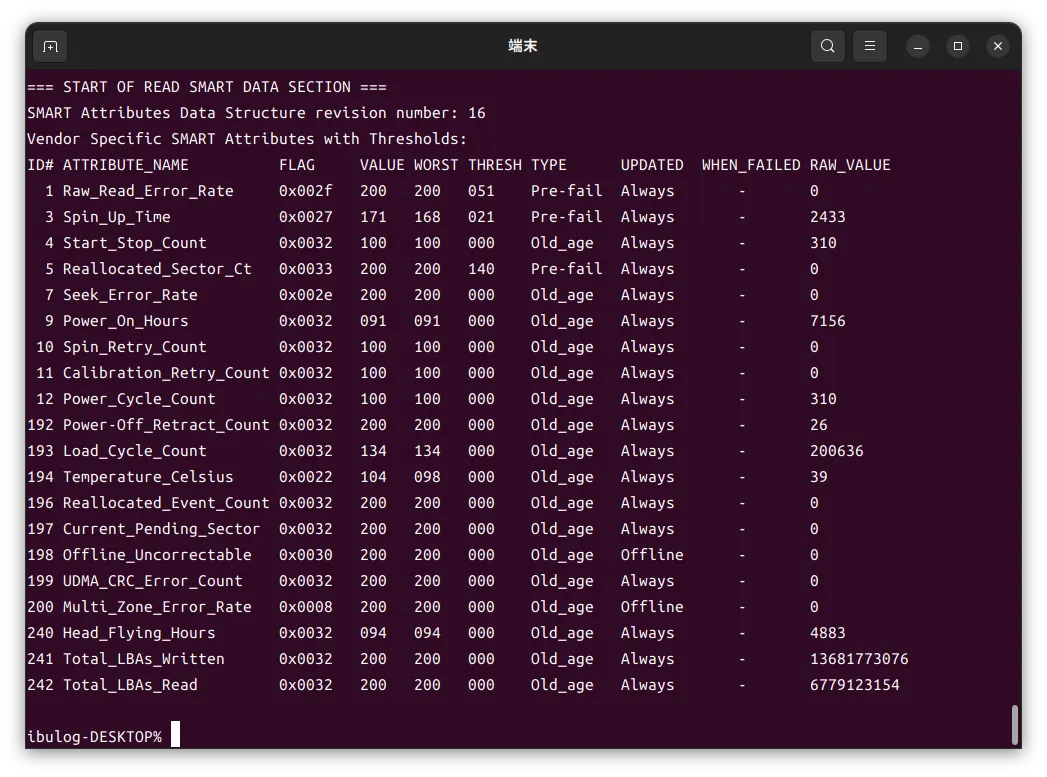Viewport: 1047px width, 777px height.
Task: Click the Head_Flying_Hours raw value 4883
Action: [x=827, y=633]
